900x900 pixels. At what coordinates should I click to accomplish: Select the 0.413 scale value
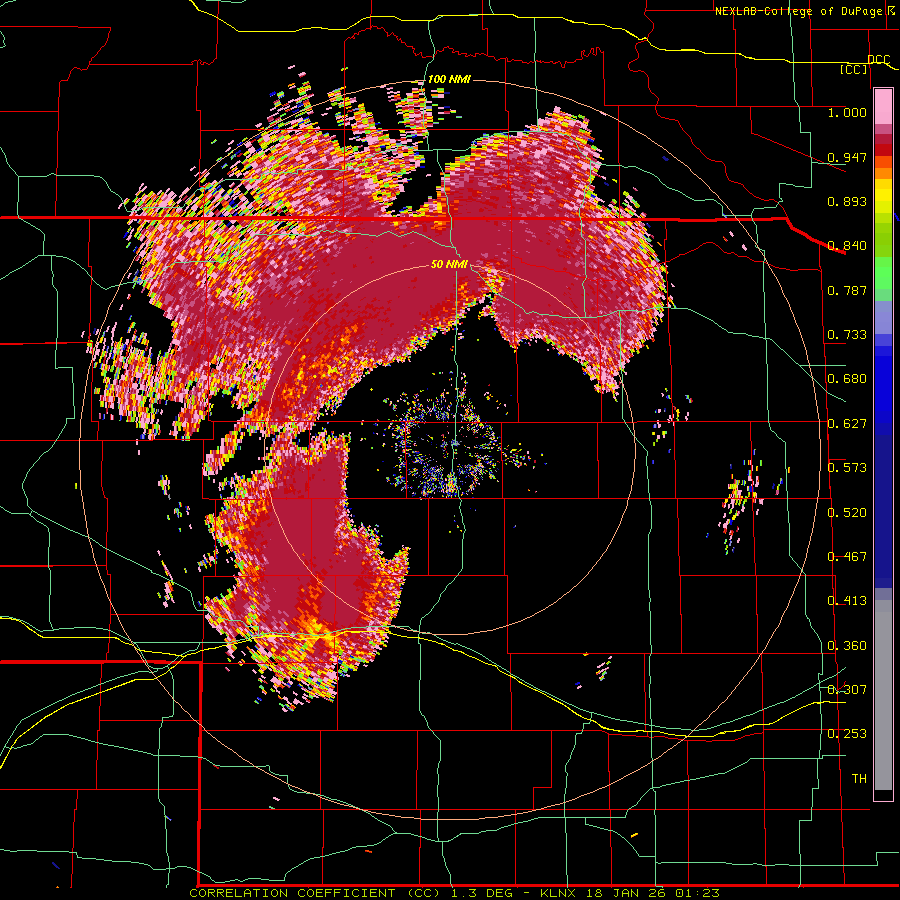pos(847,601)
